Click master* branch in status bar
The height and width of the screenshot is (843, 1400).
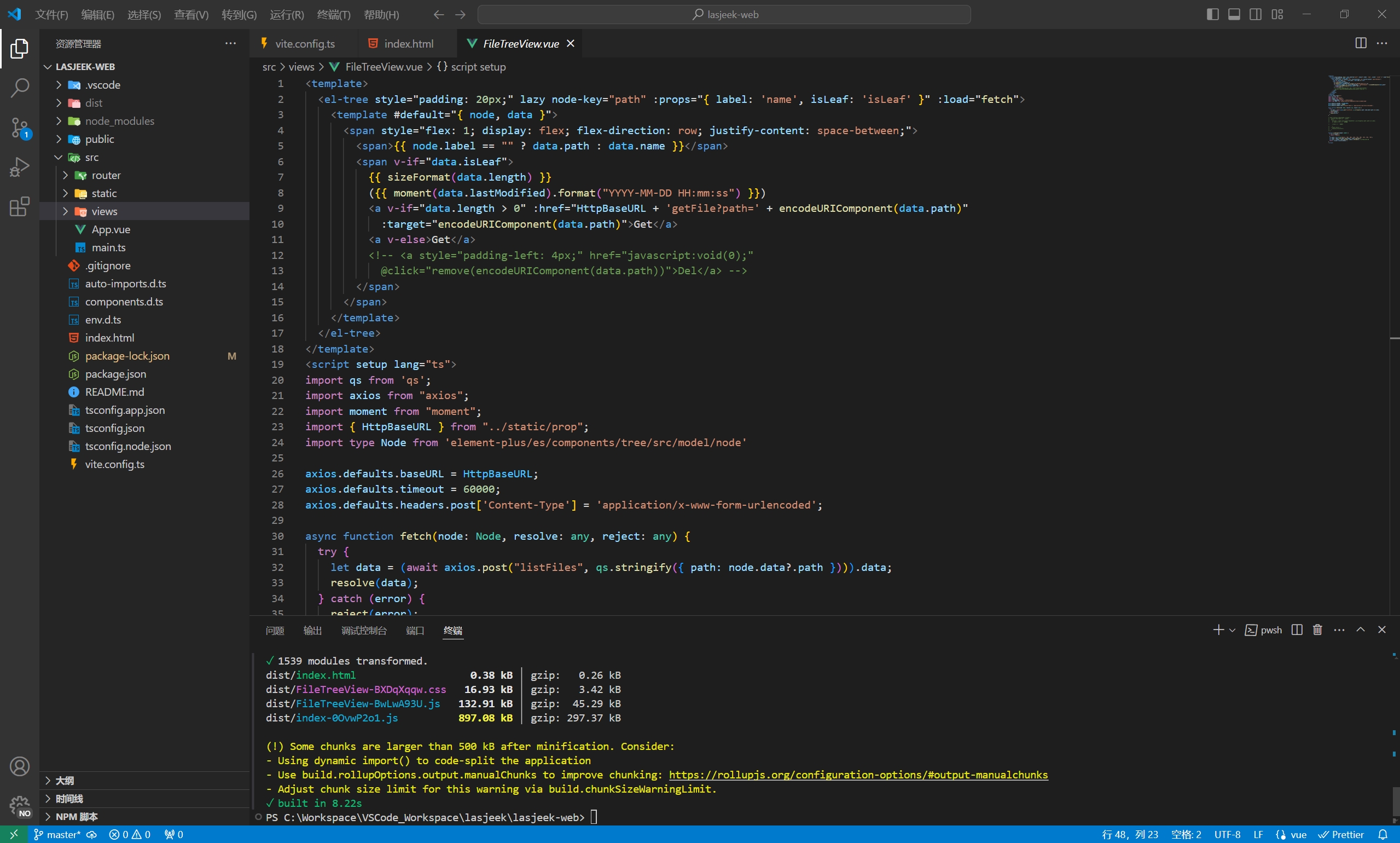pos(57,834)
